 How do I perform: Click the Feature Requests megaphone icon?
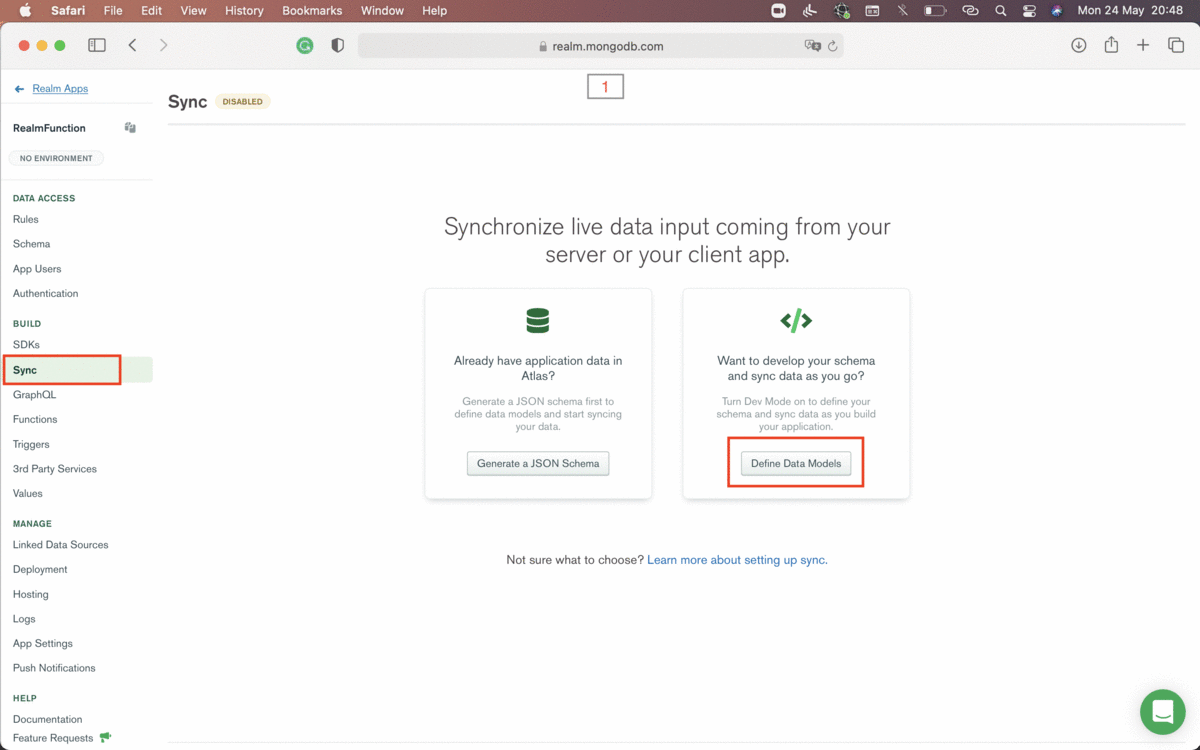[105, 738]
